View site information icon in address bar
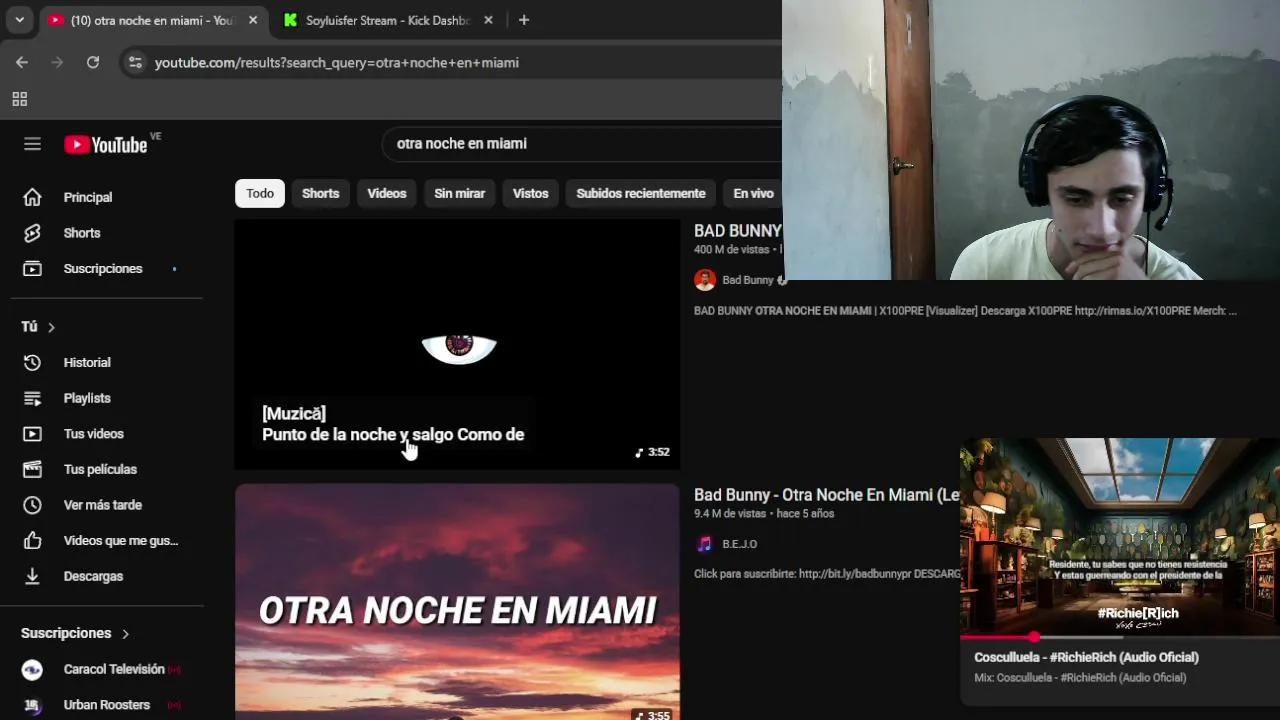Image resolution: width=1280 pixels, height=720 pixels. click(135, 62)
